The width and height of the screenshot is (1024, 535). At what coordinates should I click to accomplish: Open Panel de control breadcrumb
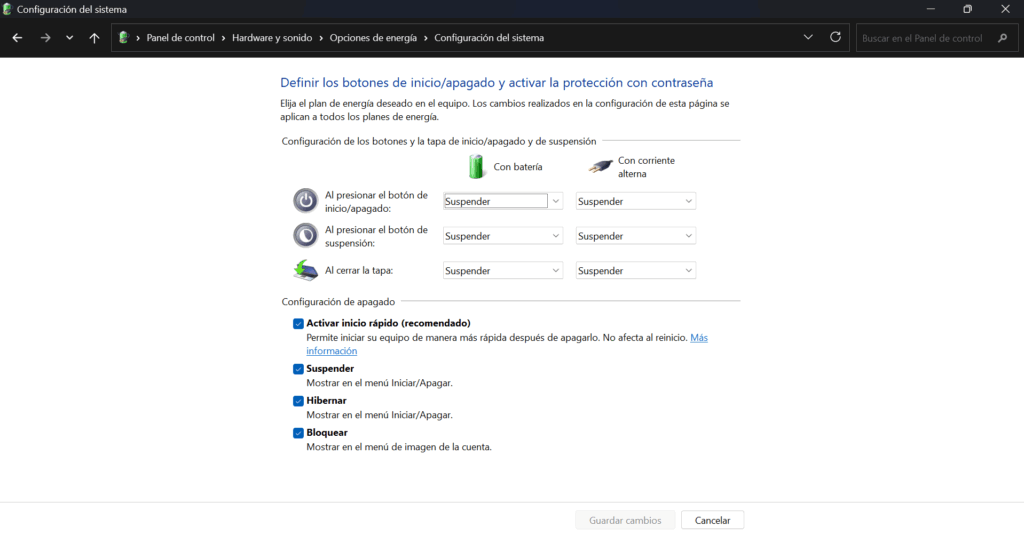[x=180, y=38]
